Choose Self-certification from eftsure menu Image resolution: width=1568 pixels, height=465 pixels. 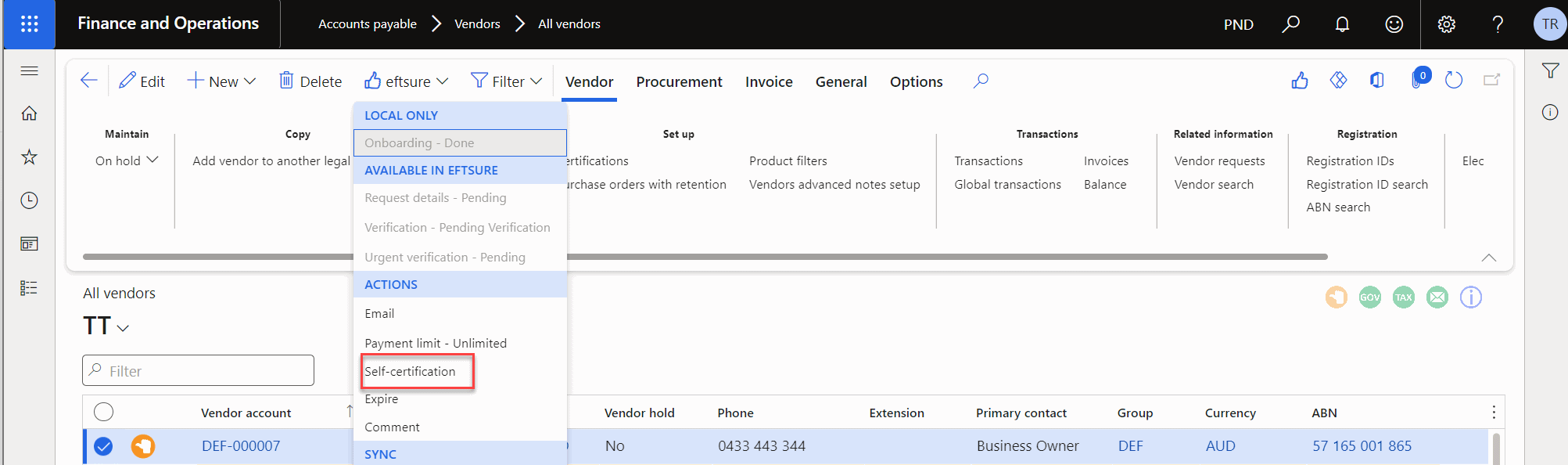pos(410,372)
